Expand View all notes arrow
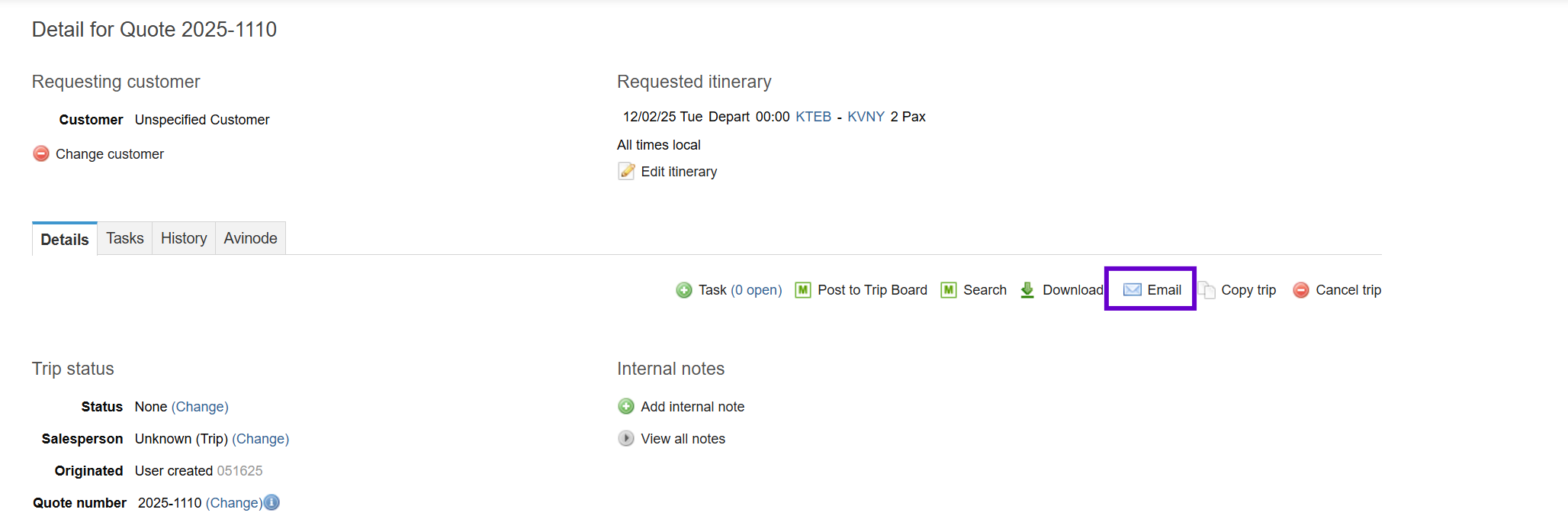1568x516 pixels. click(626, 438)
